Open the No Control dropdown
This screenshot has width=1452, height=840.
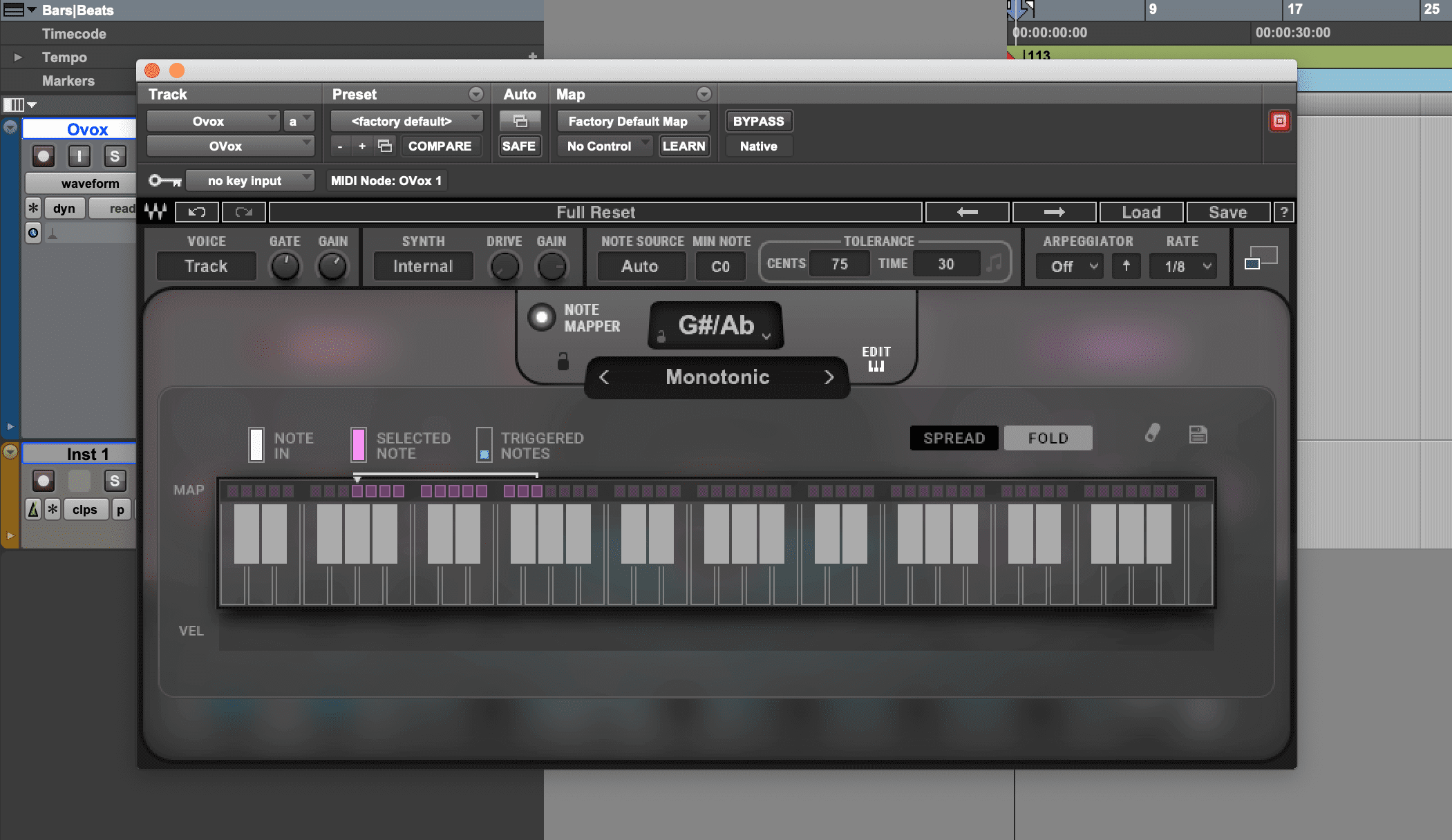coord(605,146)
